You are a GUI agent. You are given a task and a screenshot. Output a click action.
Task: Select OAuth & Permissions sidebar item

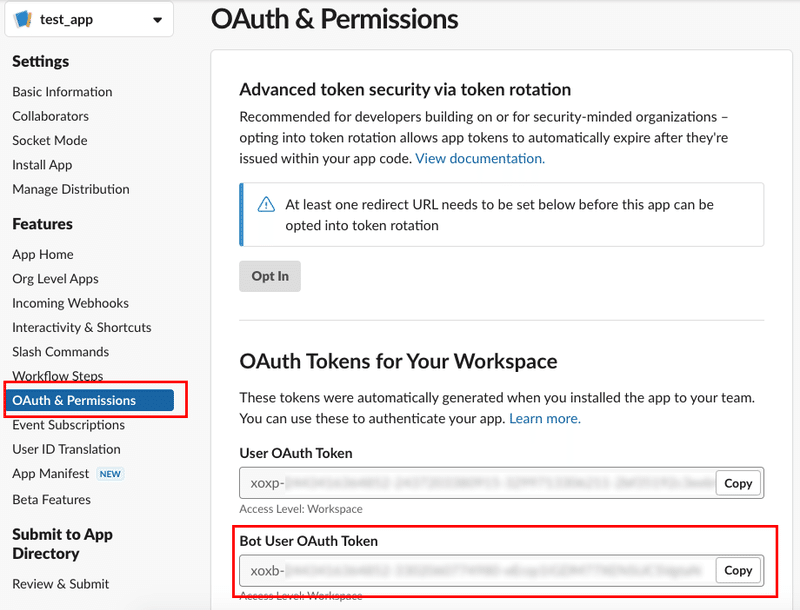74,401
